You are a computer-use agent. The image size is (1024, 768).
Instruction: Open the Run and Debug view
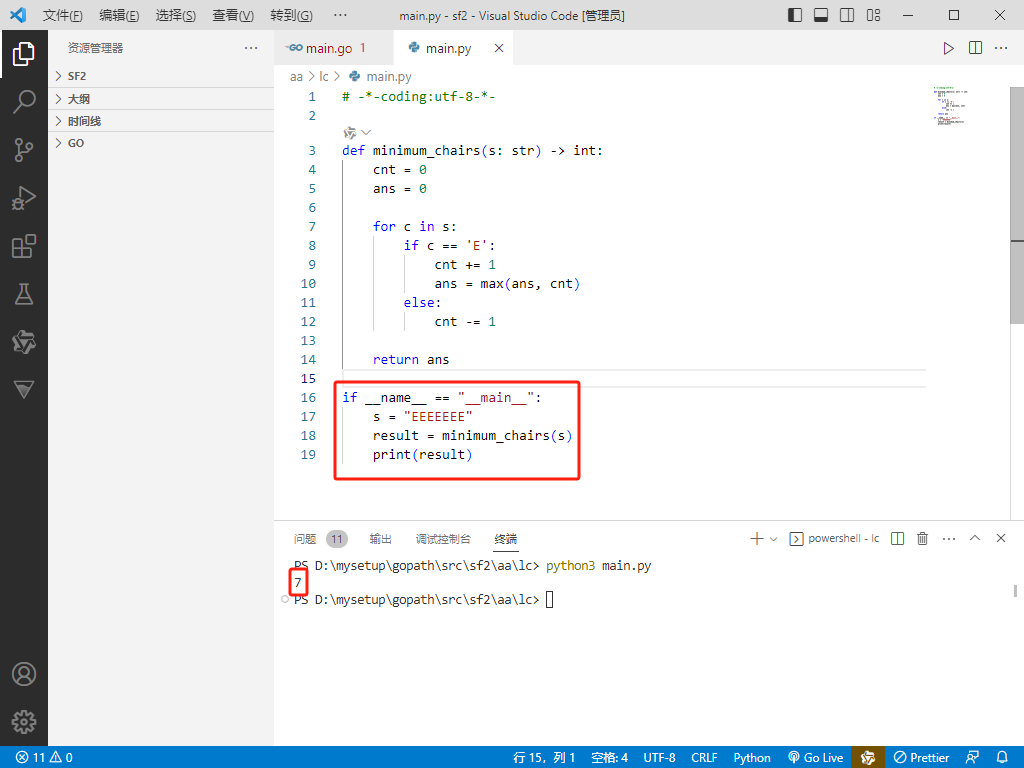tap(24, 198)
